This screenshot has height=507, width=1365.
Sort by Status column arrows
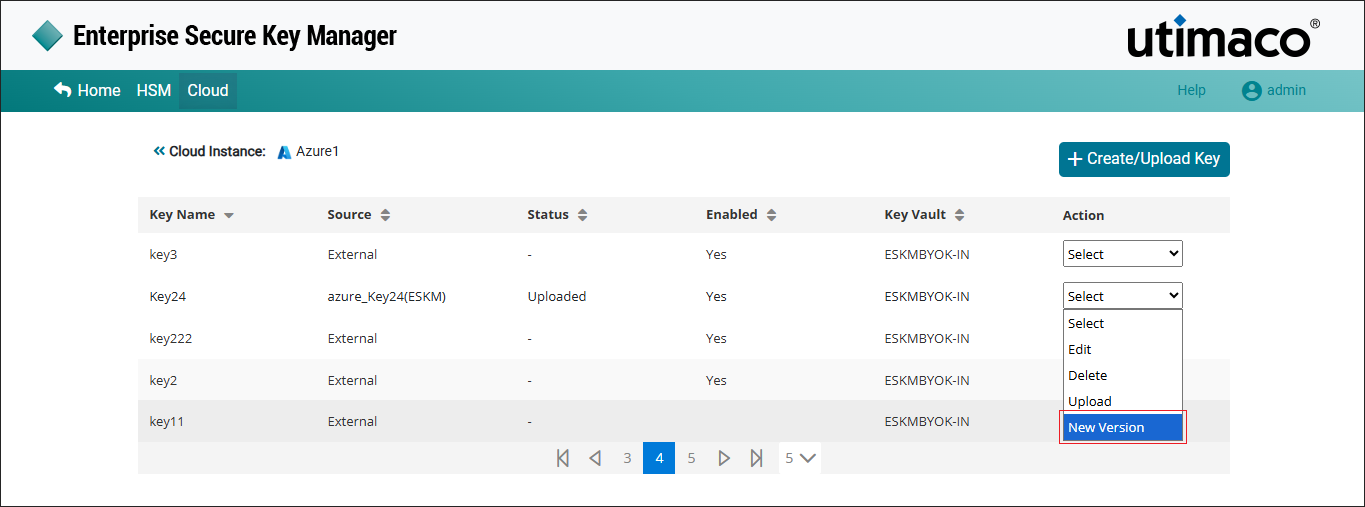[583, 215]
